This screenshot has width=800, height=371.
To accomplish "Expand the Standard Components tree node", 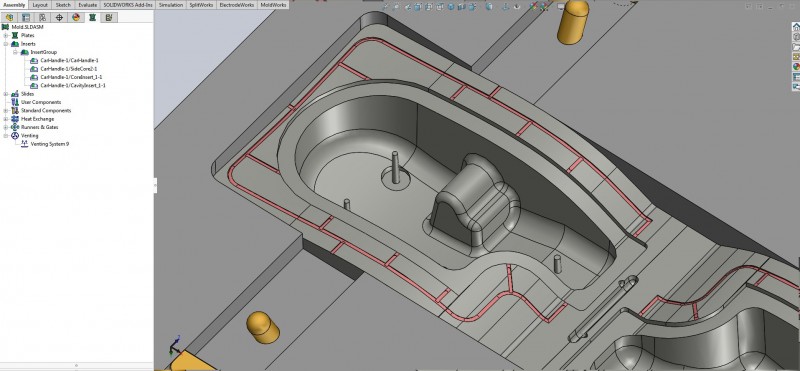I will [6, 111].
